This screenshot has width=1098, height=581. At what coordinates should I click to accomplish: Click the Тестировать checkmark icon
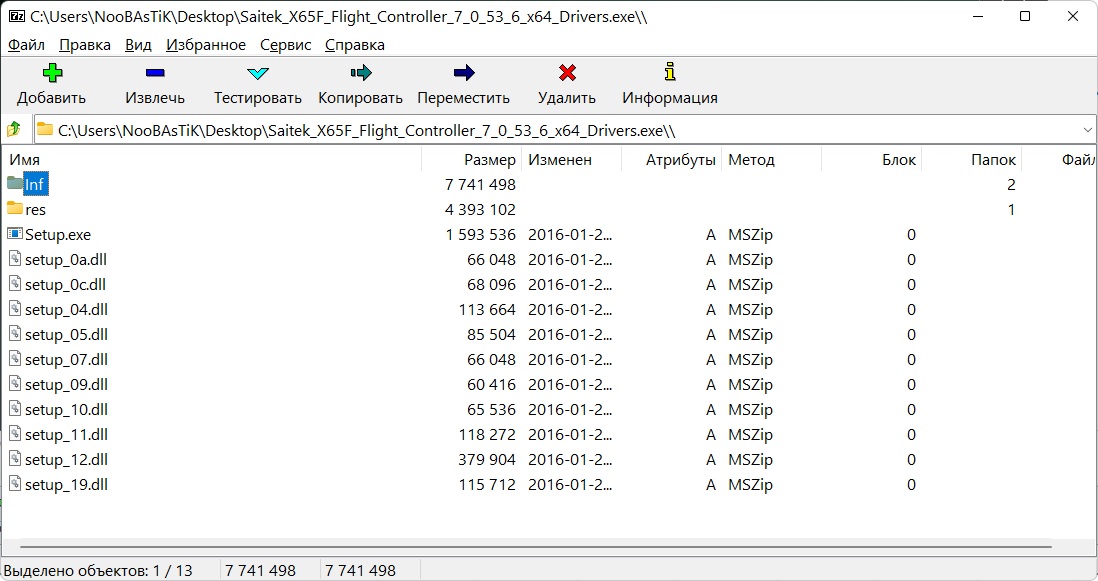pyautogui.click(x=258, y=73)
